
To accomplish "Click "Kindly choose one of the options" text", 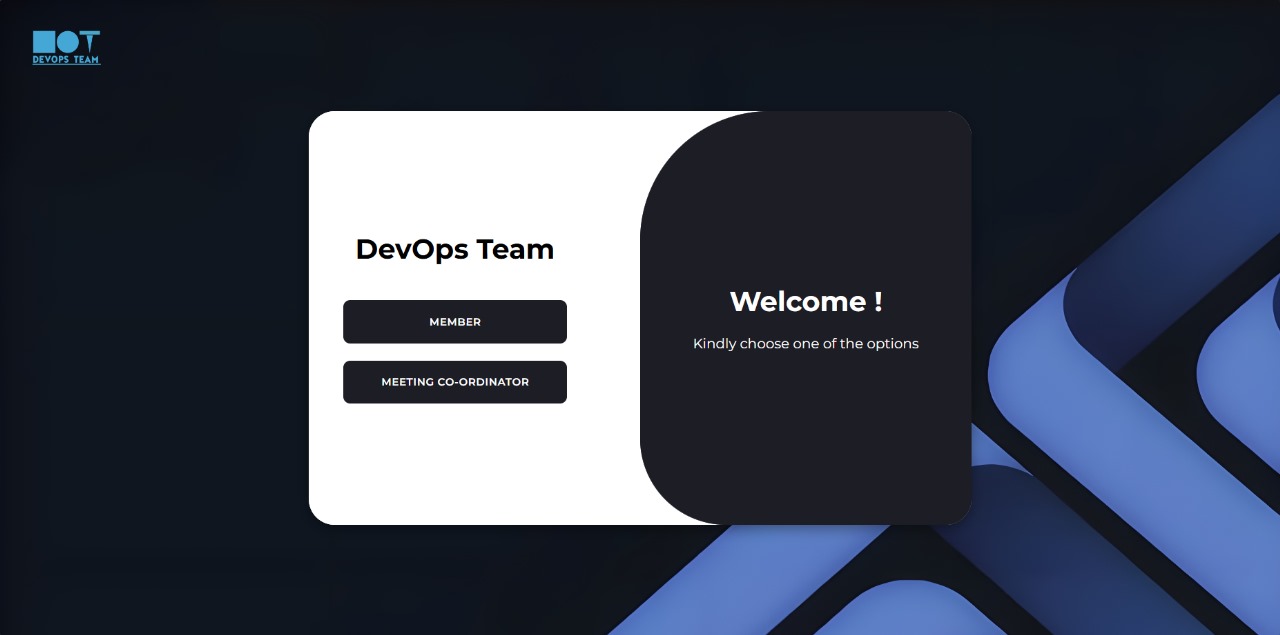I will point(805,344).
